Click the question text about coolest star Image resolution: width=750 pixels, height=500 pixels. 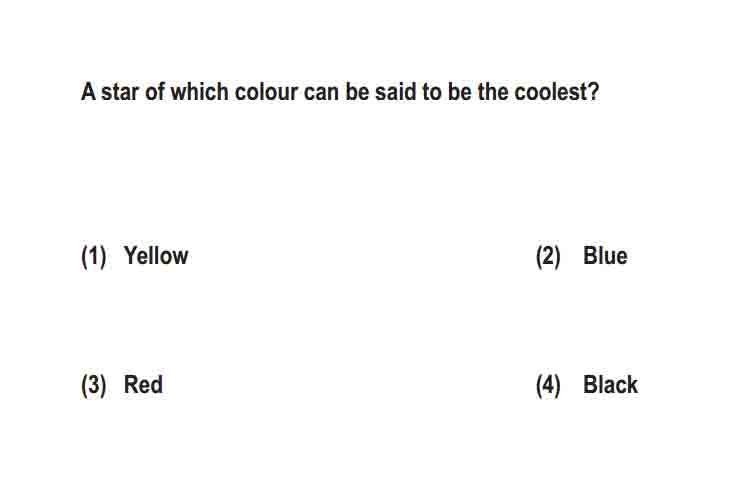point(340,92)
